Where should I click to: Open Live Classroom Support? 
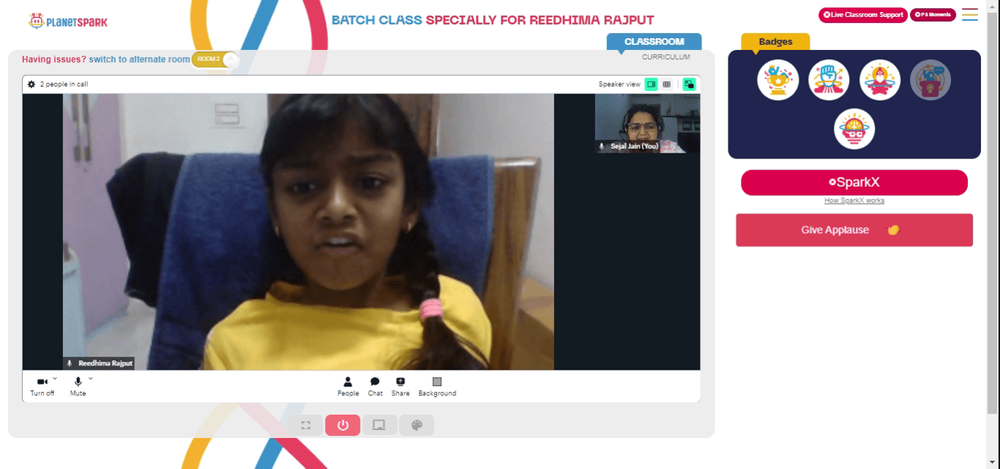(863, 15)
